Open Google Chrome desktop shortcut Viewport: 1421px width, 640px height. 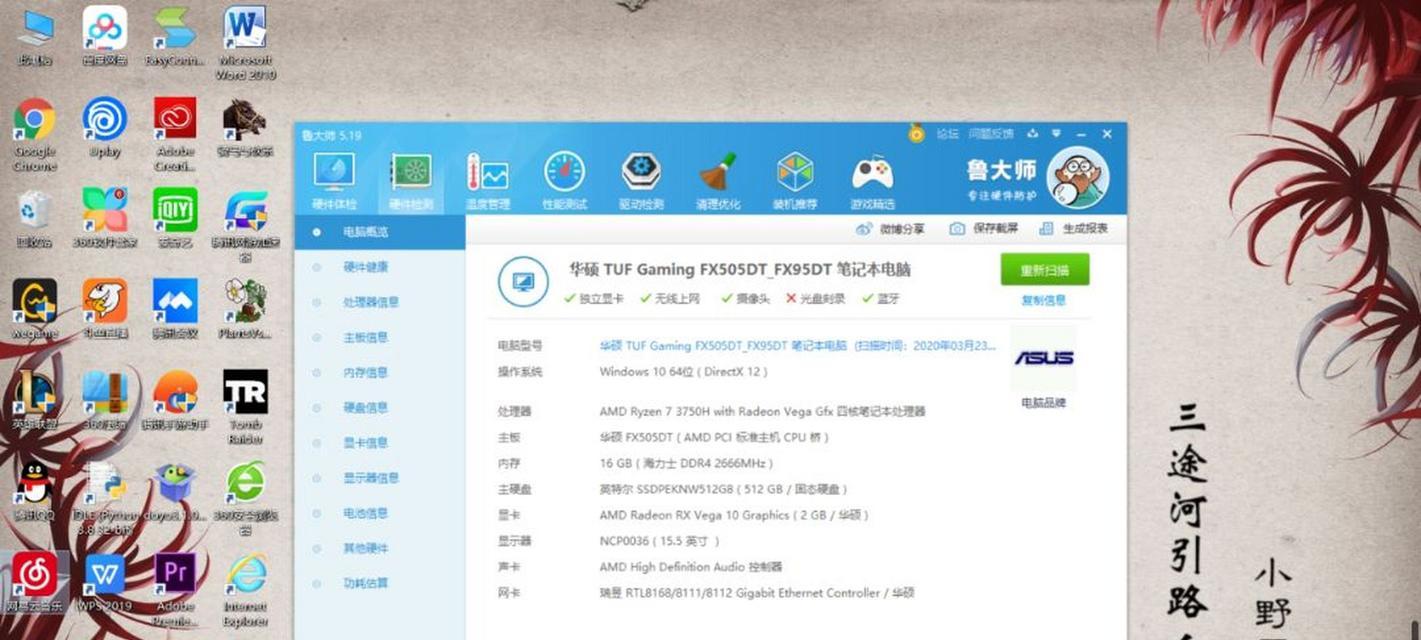coord(34,133)
